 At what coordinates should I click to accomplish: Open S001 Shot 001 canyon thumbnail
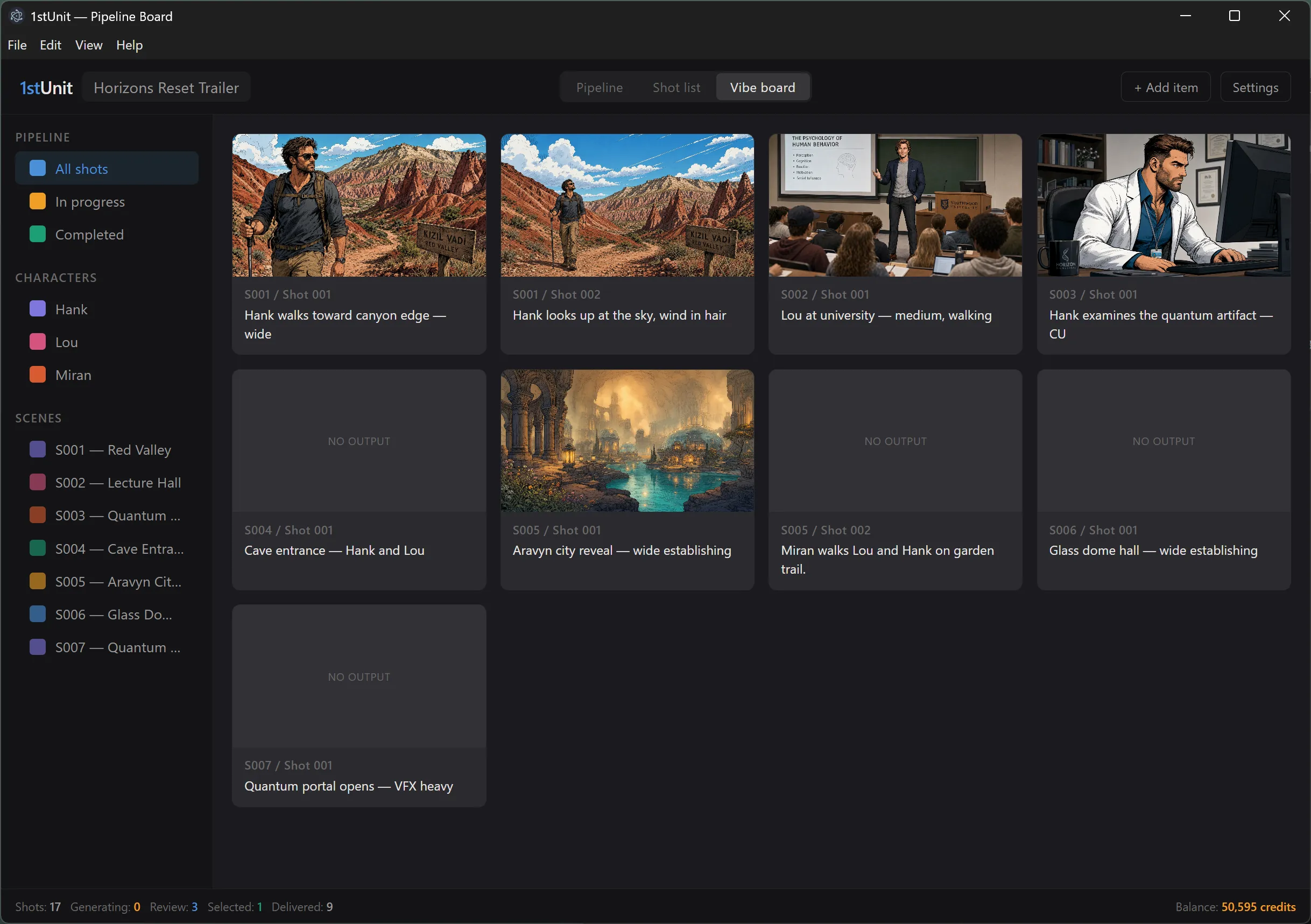tap(359, 205)
